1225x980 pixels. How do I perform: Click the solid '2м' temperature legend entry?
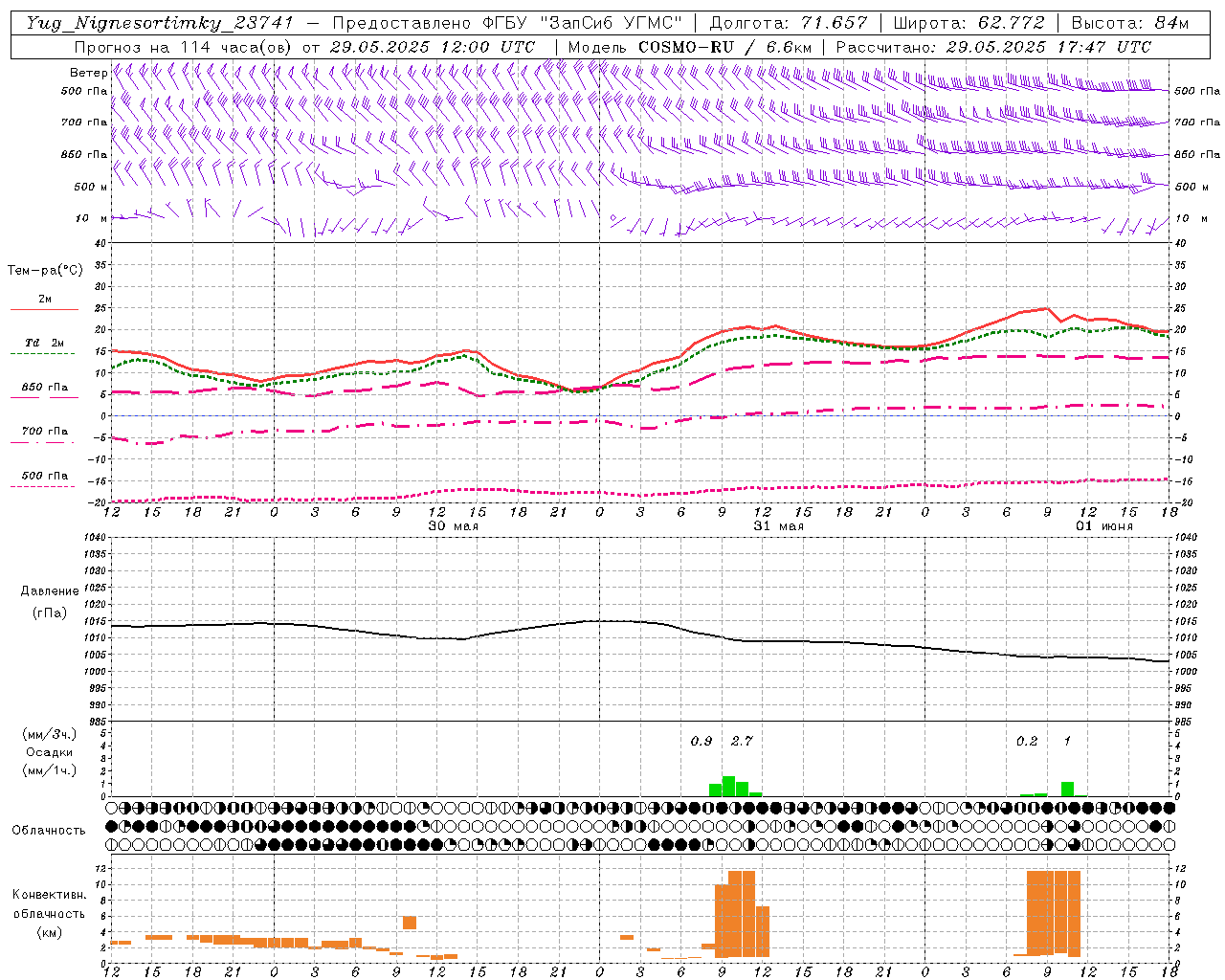[45, 299]
